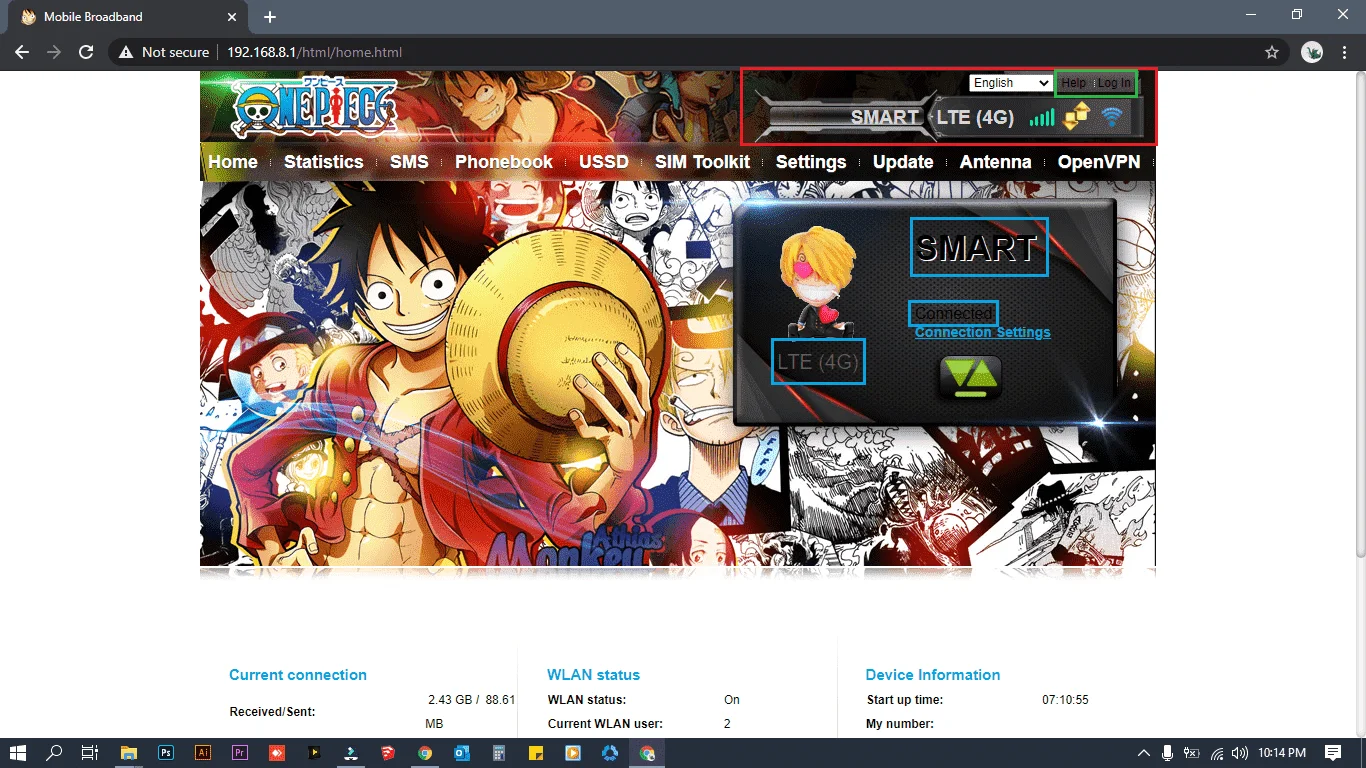The width and height of the screenshot is (1366, 768).
Task: Click the Start up time label
Action: tap(905, 700)
